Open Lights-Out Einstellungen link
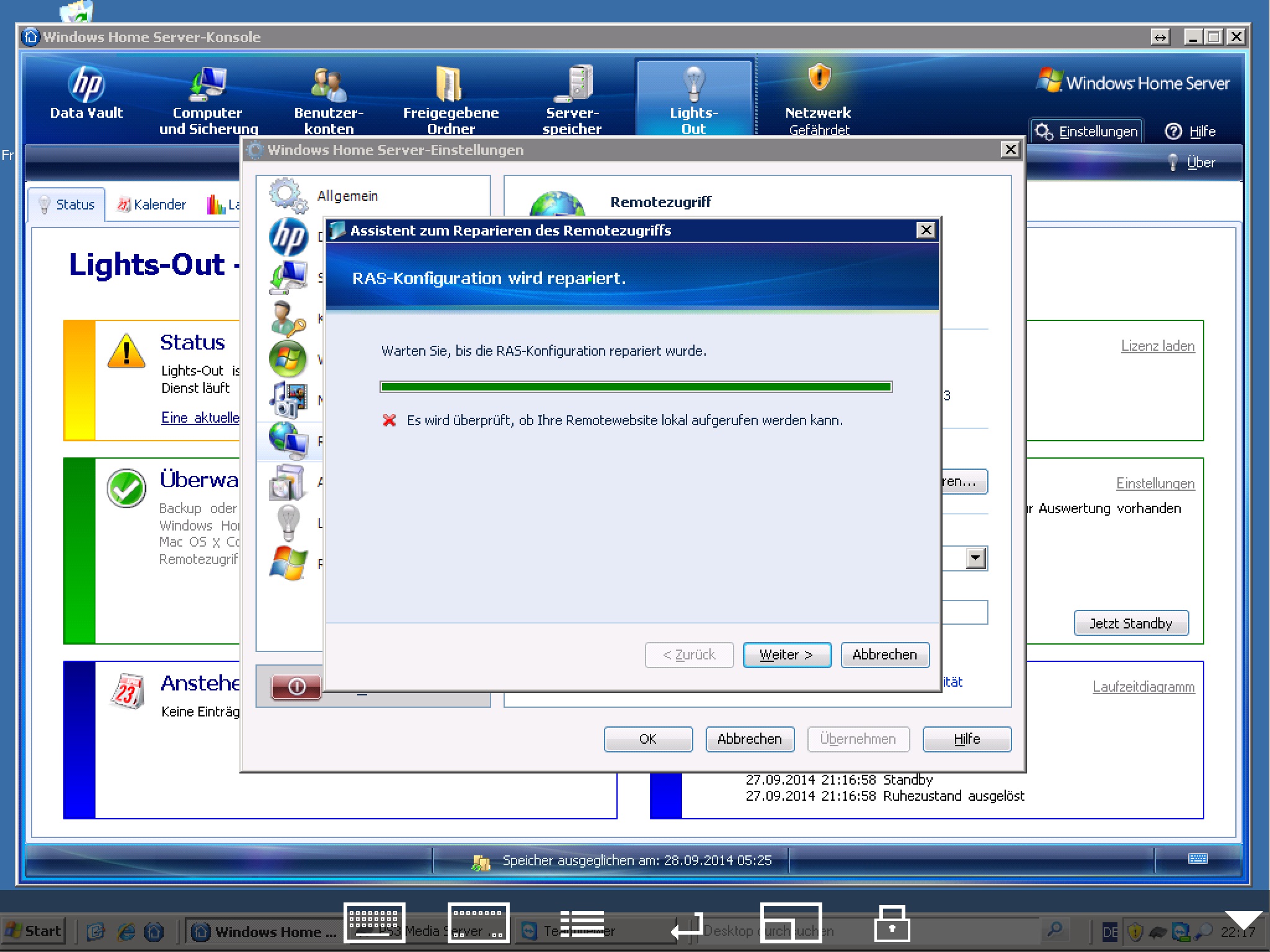Viewport: 1270px width, 952px height. (x=1155, y=483)
